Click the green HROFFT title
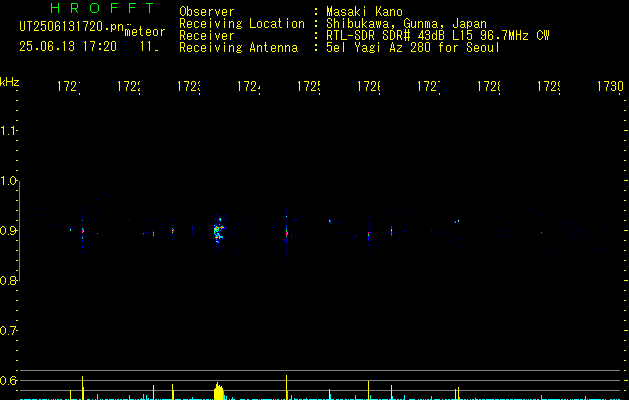 (102, 8)
